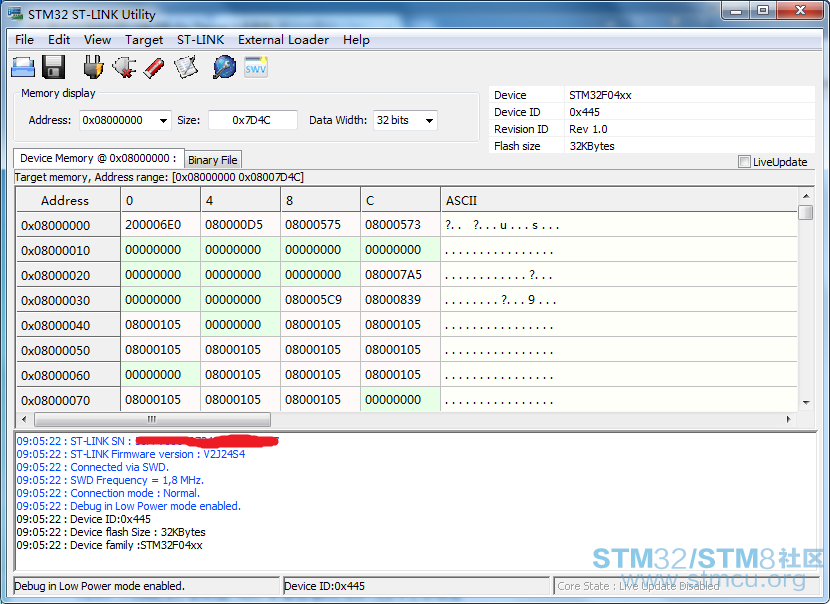Minimize the ST-LINK Utility window
Screen dimensions: 830x604
coord(736,11)
